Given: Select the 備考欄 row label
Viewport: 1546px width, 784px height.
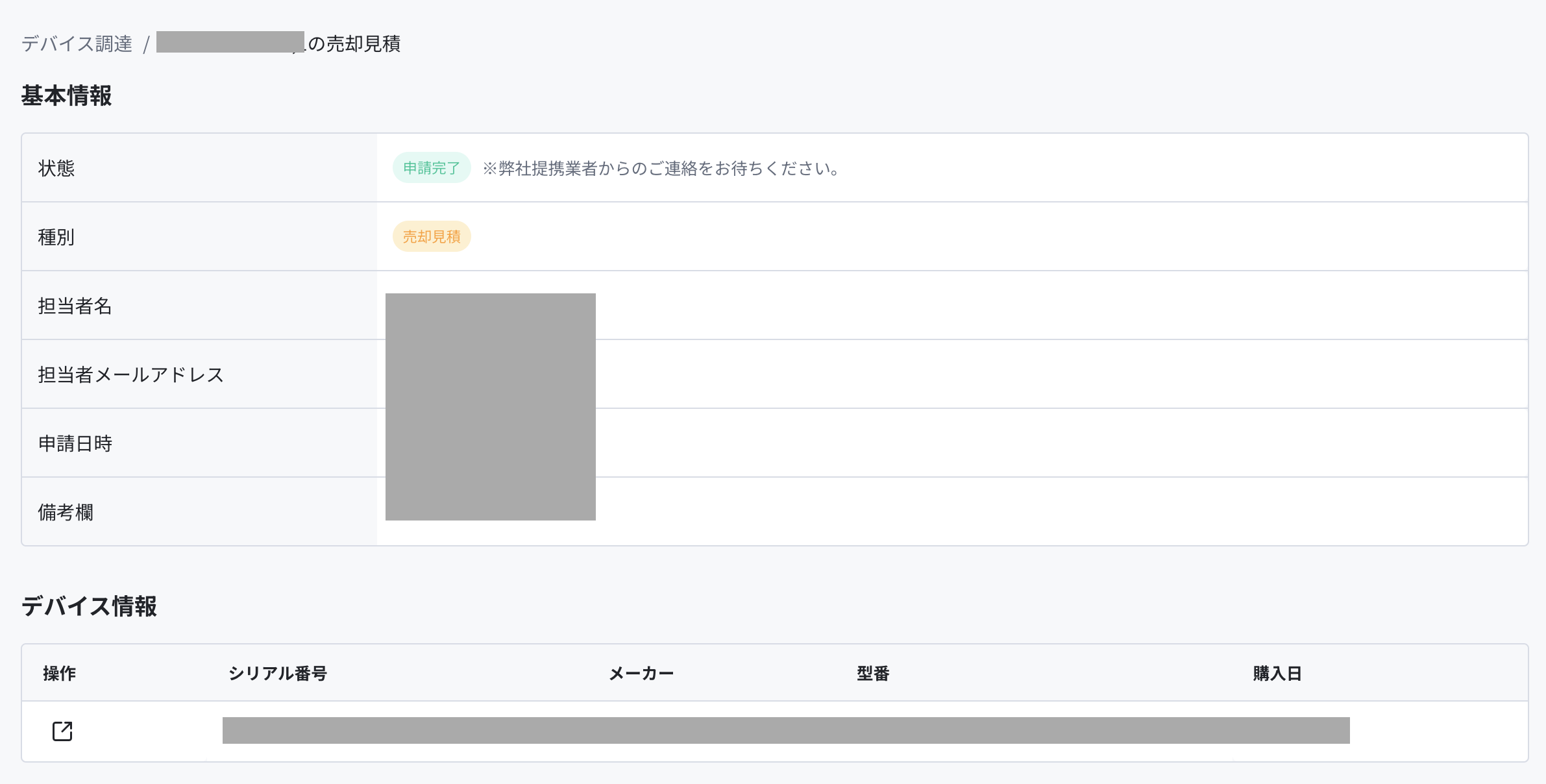Looking at the screenshot, I should pyautogui.click(x=66, y=512).
